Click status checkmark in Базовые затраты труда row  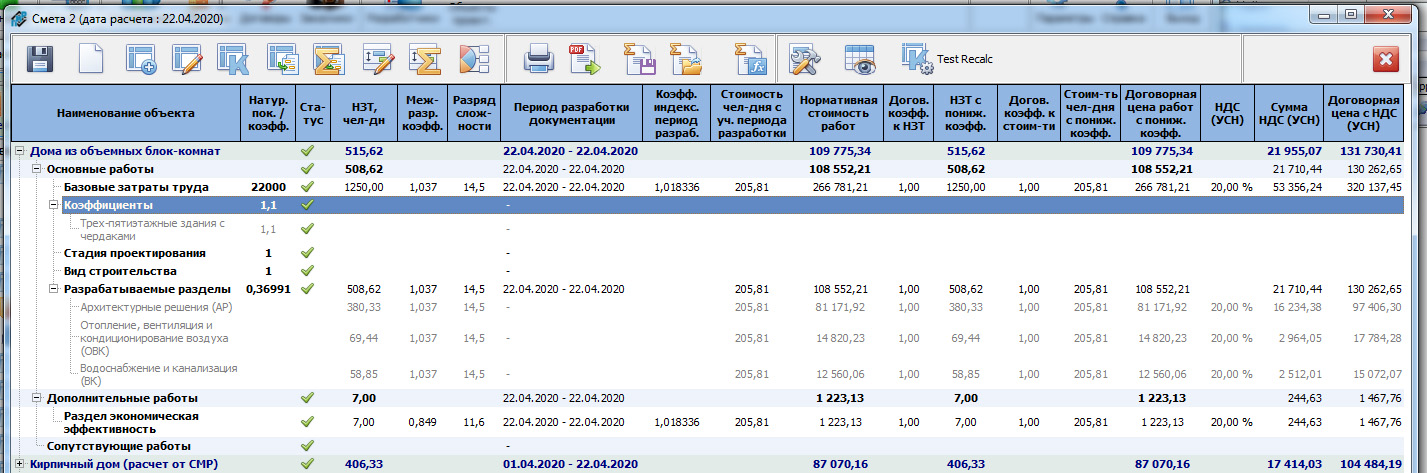click(308, 187)
